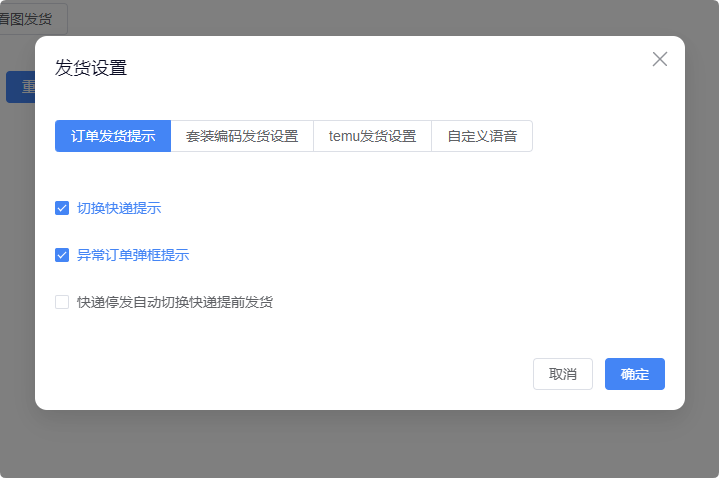Select the temu发货设置 tab
Viewport: 719px width, 478px height.
pos(372,136)
